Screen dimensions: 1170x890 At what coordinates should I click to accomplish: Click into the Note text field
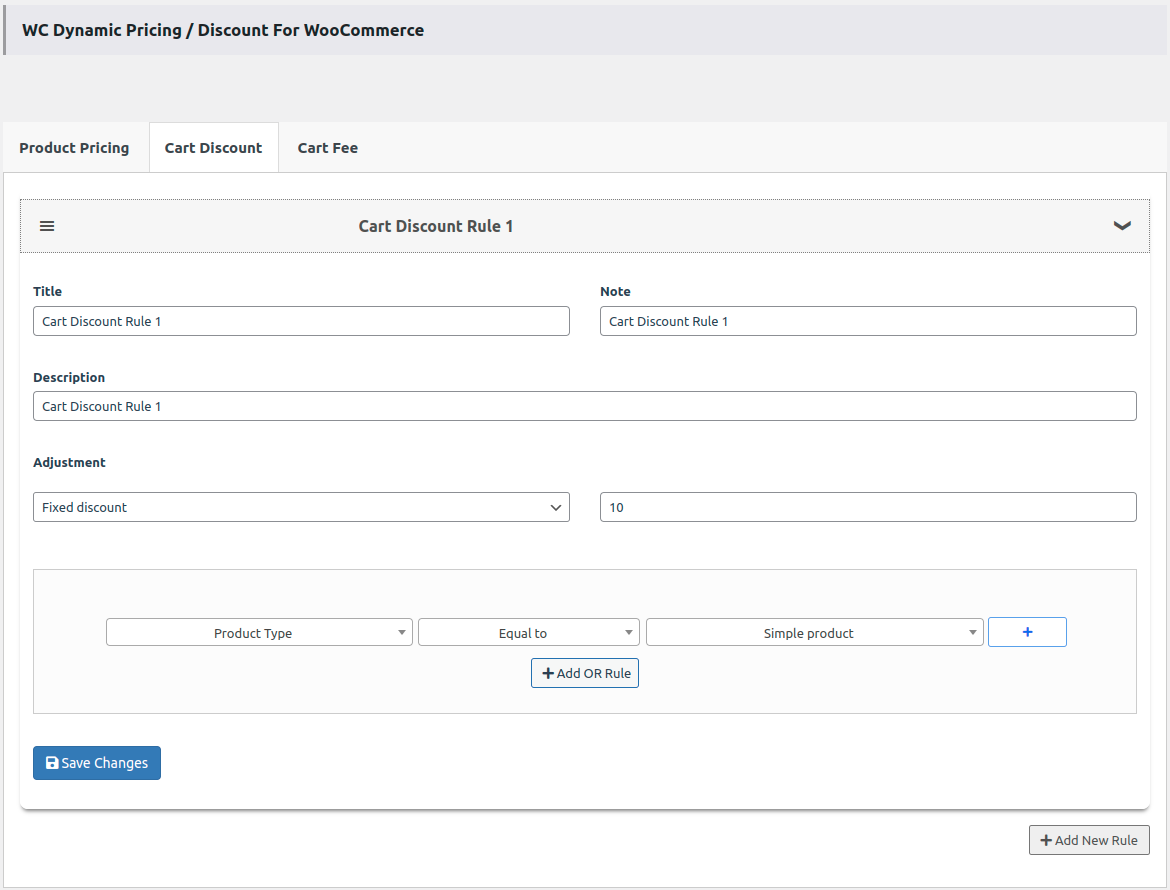click(867, 321)
